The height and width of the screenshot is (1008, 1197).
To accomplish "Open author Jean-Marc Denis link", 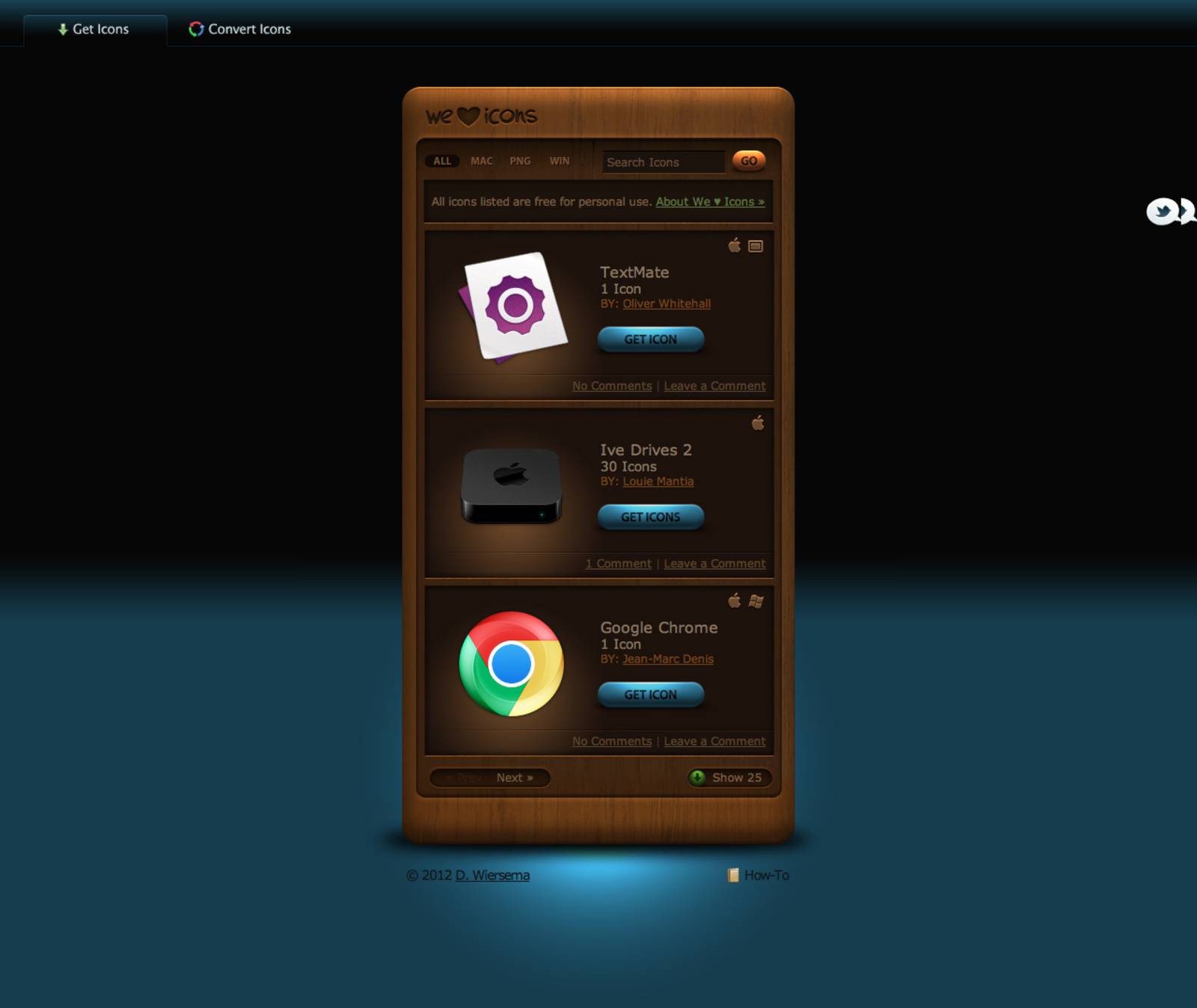I will coord(668,659).
